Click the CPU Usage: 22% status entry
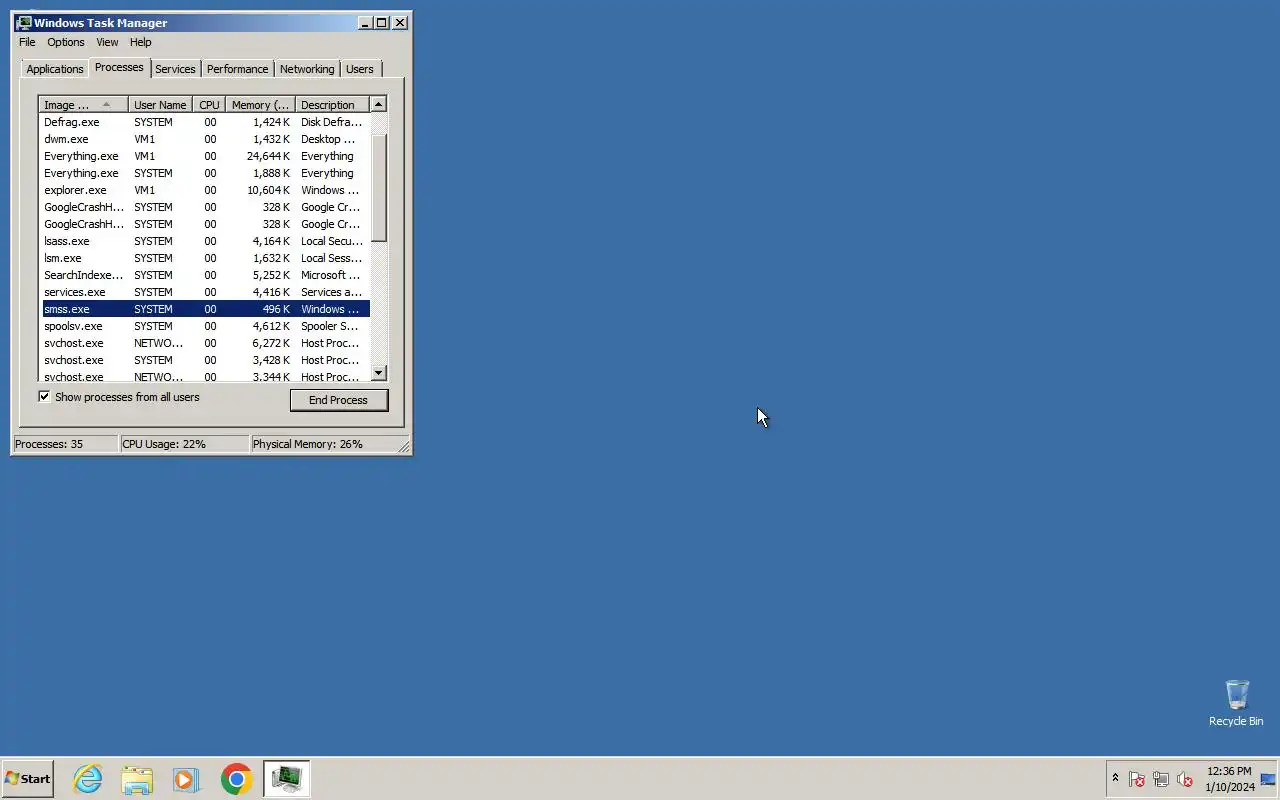 point(184,444)
